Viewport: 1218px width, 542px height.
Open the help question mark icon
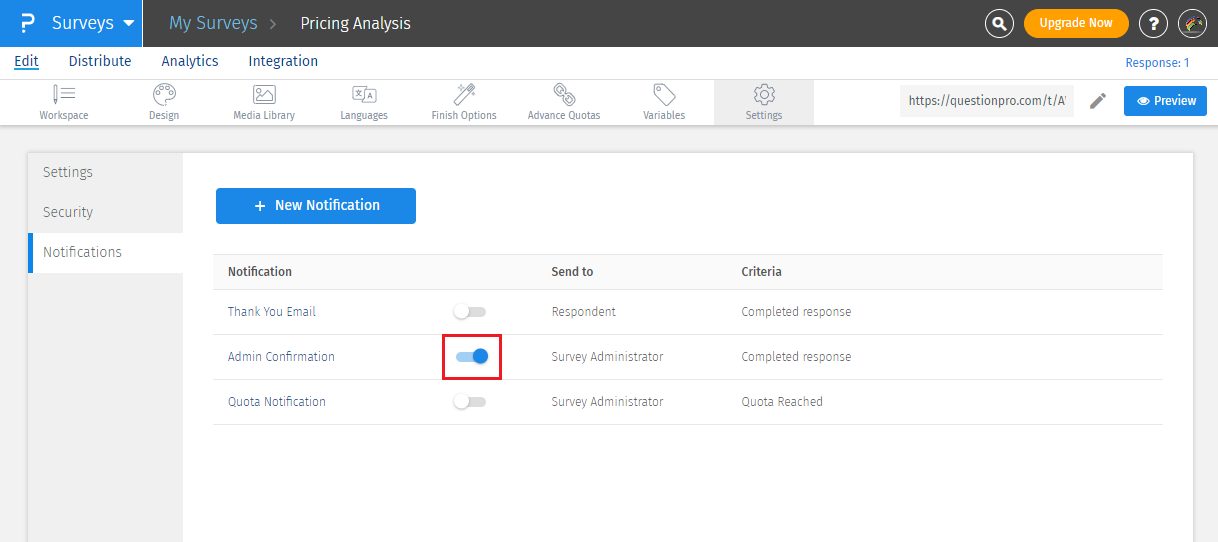(x=1153, y=23)
